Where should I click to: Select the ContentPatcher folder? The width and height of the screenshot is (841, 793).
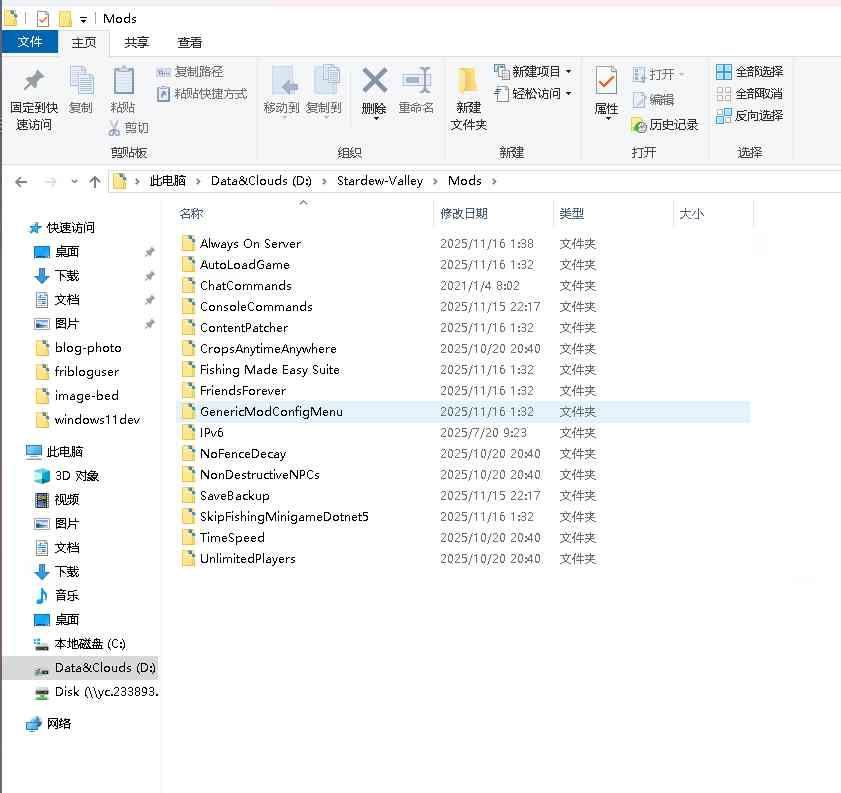click(x=243, y=328)
